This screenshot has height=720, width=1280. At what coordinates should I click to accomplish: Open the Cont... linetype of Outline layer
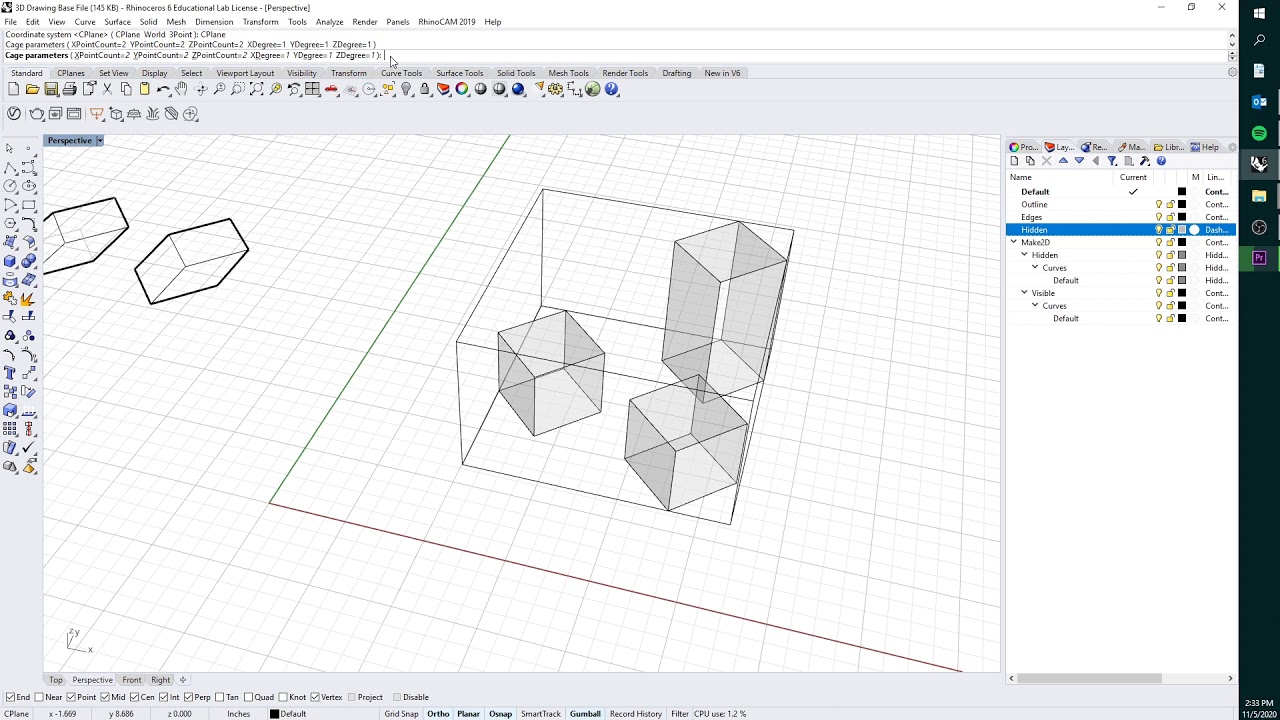1216,204
